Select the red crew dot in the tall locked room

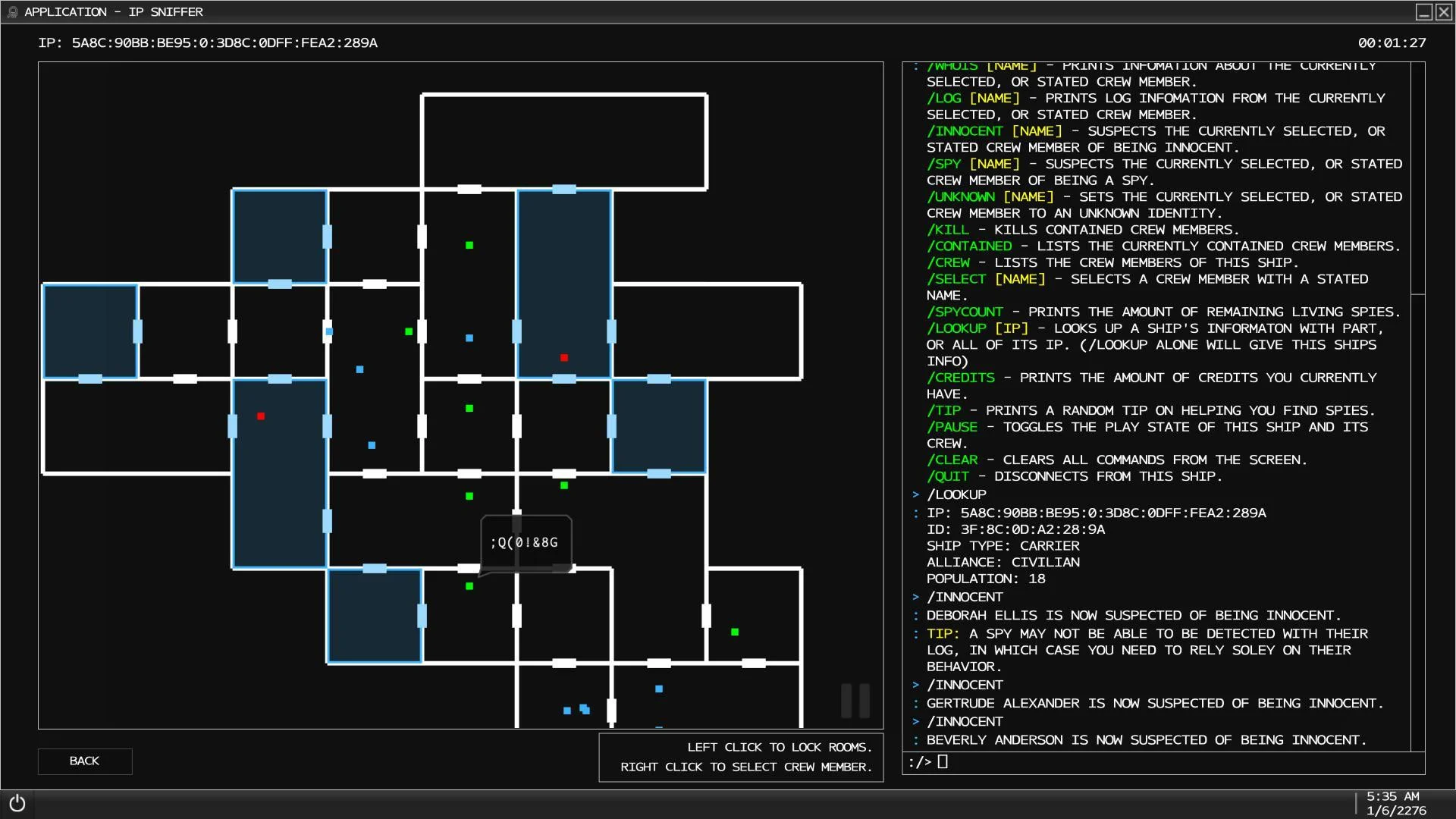click(x=564, y=358)
